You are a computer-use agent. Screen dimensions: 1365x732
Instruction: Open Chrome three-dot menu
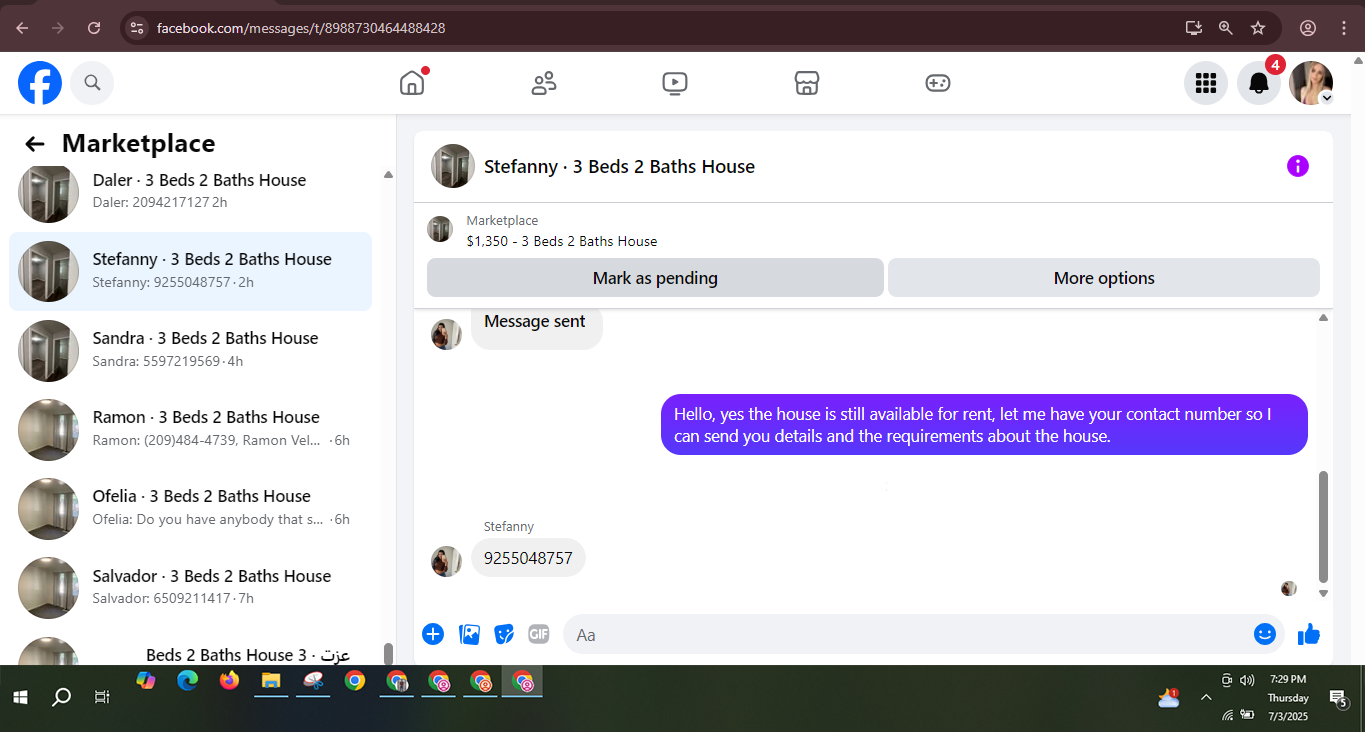[x=1343, y=28]
